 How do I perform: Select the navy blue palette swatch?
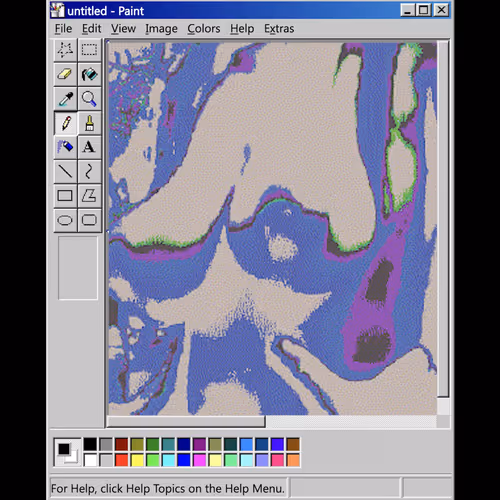click(x=184, y=444)
